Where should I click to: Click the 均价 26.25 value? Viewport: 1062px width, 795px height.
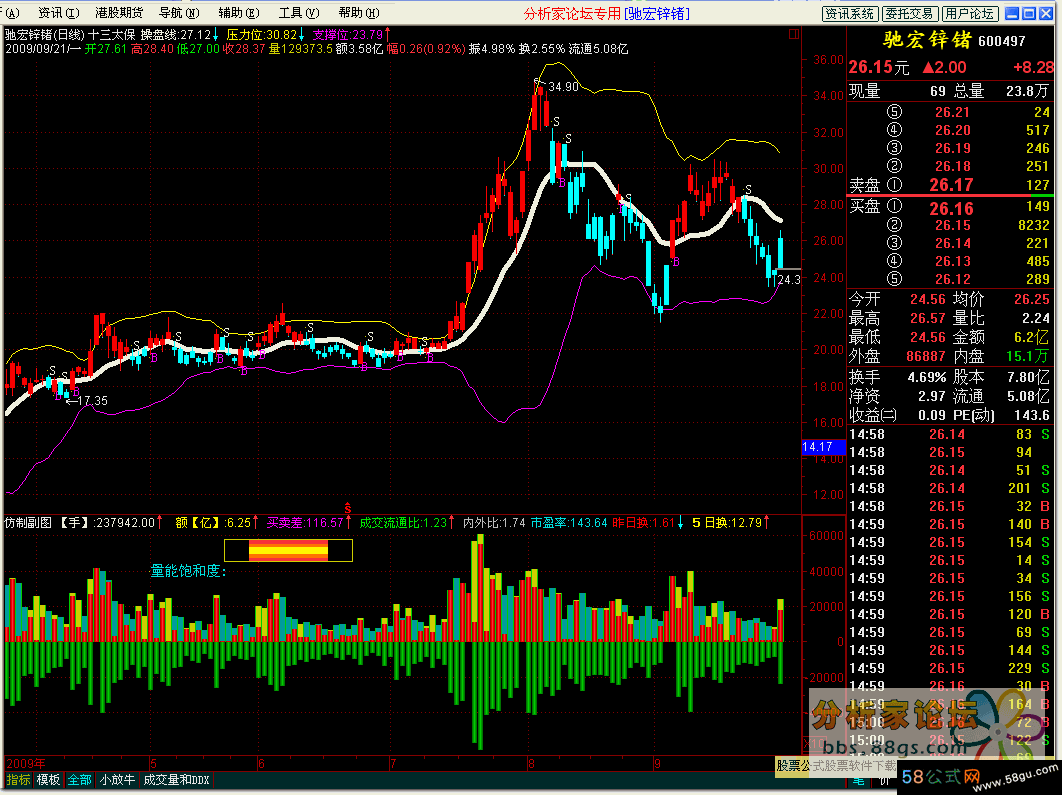tap(1032, 299)
